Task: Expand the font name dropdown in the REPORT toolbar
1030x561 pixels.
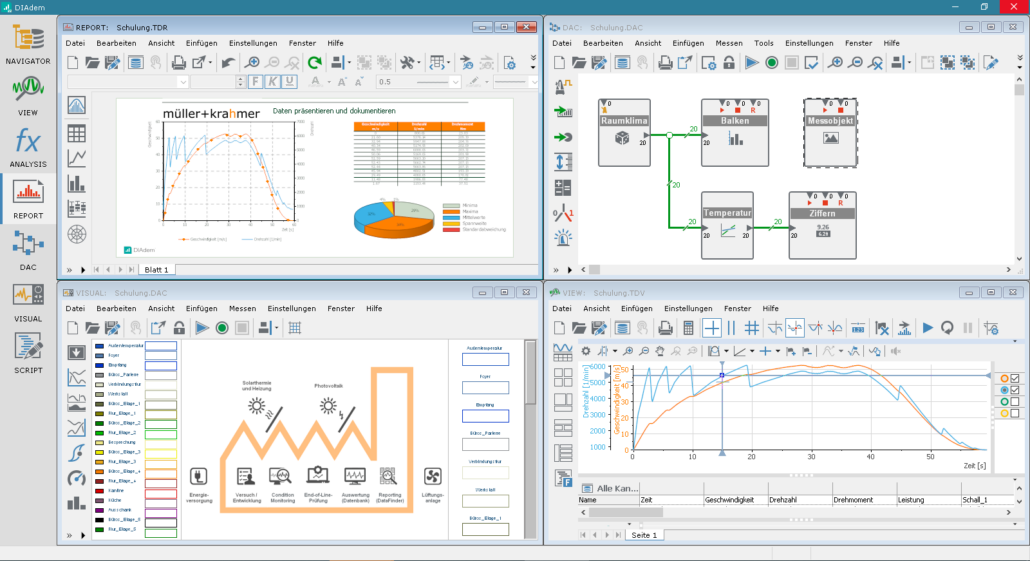Action: 183,82
